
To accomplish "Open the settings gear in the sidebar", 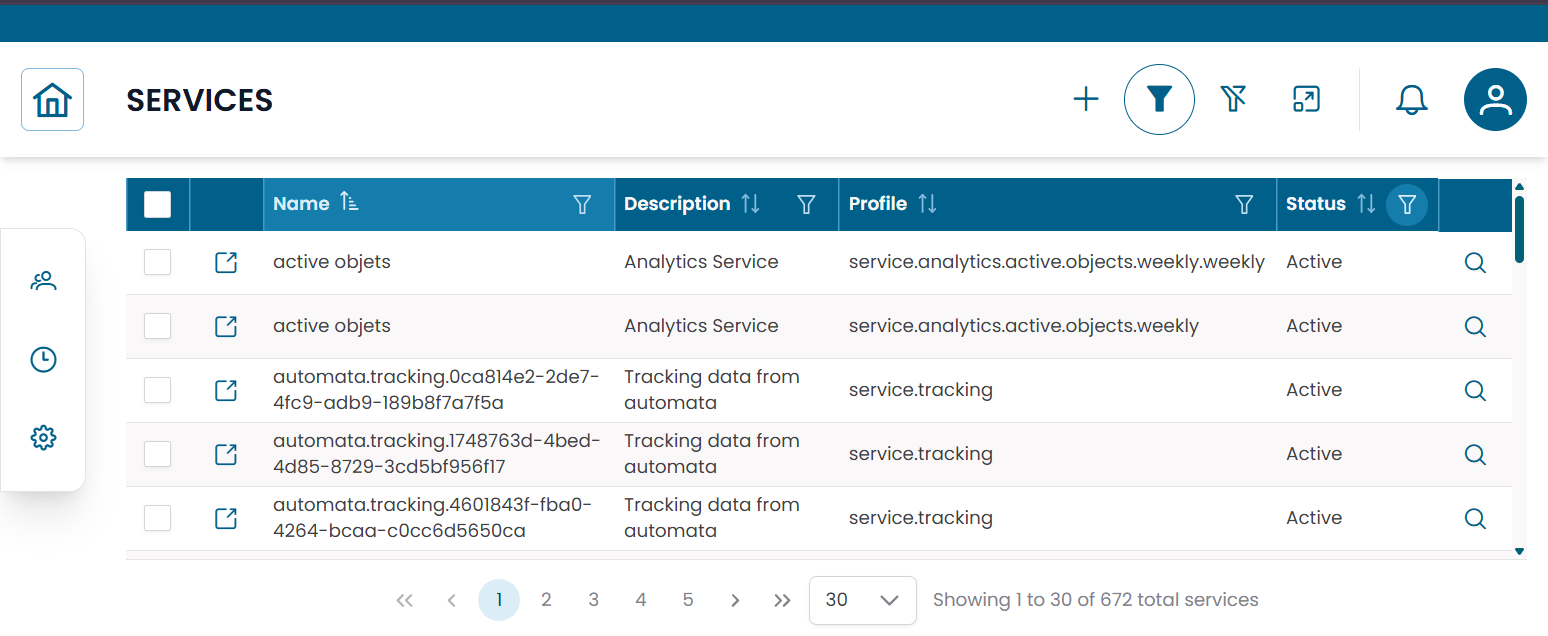I will [43, 437].
